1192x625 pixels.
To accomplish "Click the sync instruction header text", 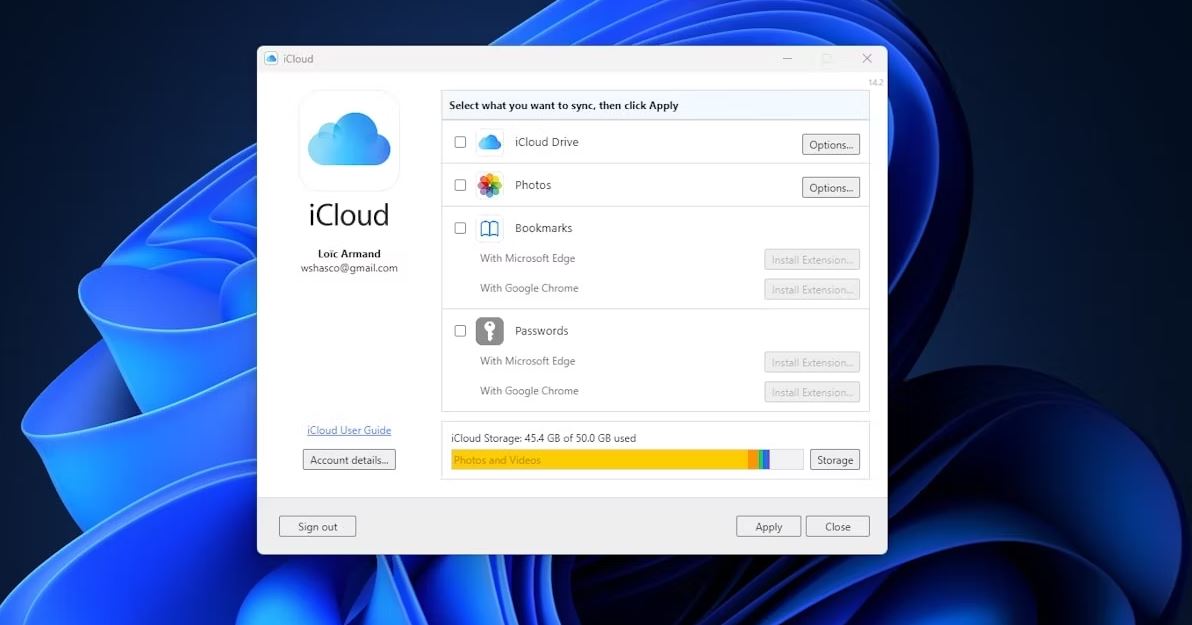I will (563, 106).
